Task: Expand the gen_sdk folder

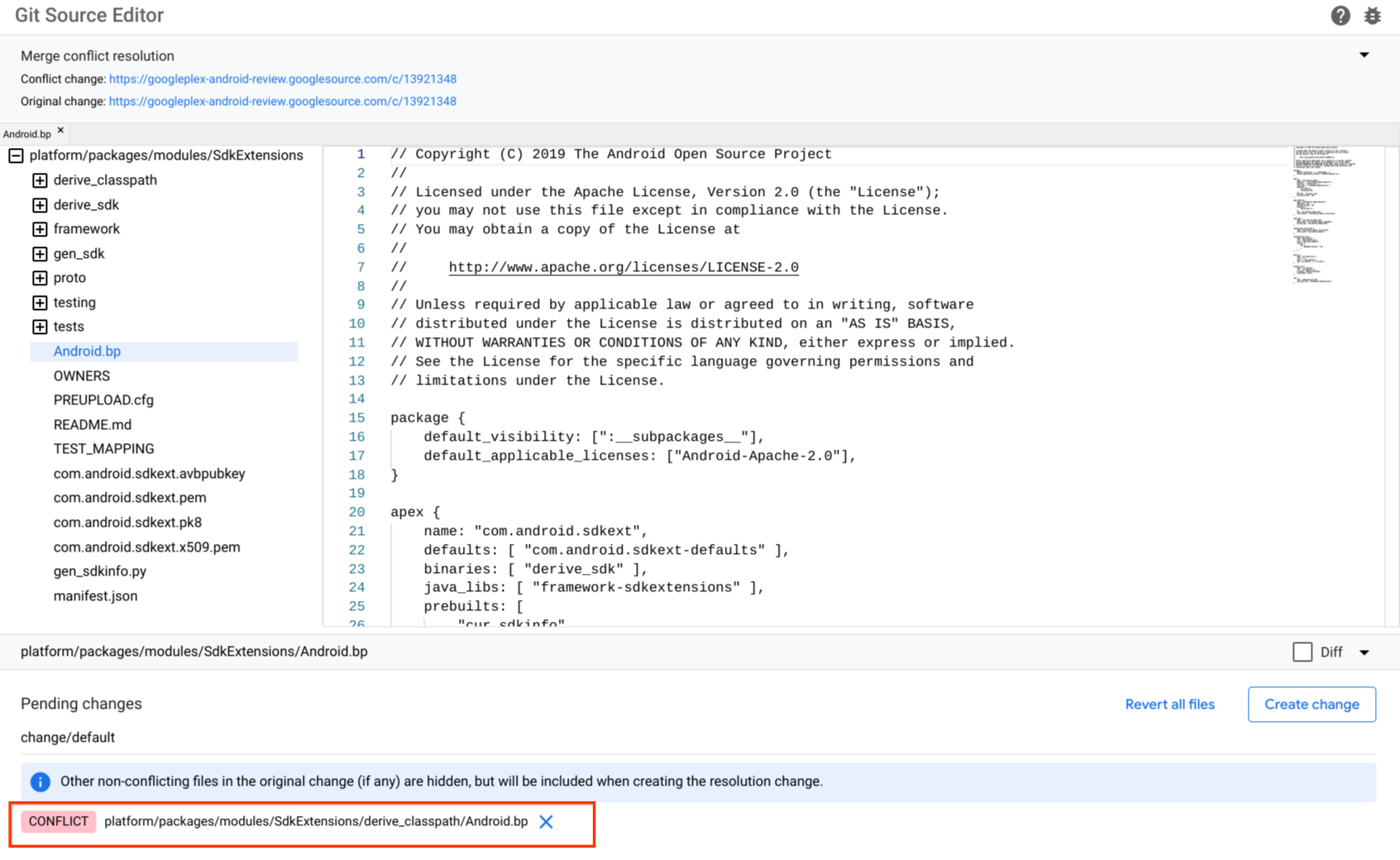Action: click(x=39, y=254)
